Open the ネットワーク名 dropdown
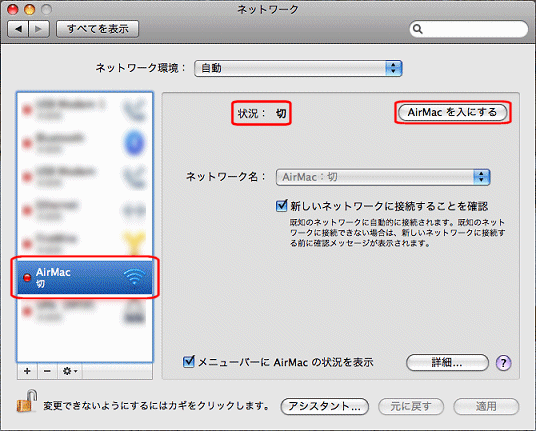The image size is (536, 431). point(383,177)
